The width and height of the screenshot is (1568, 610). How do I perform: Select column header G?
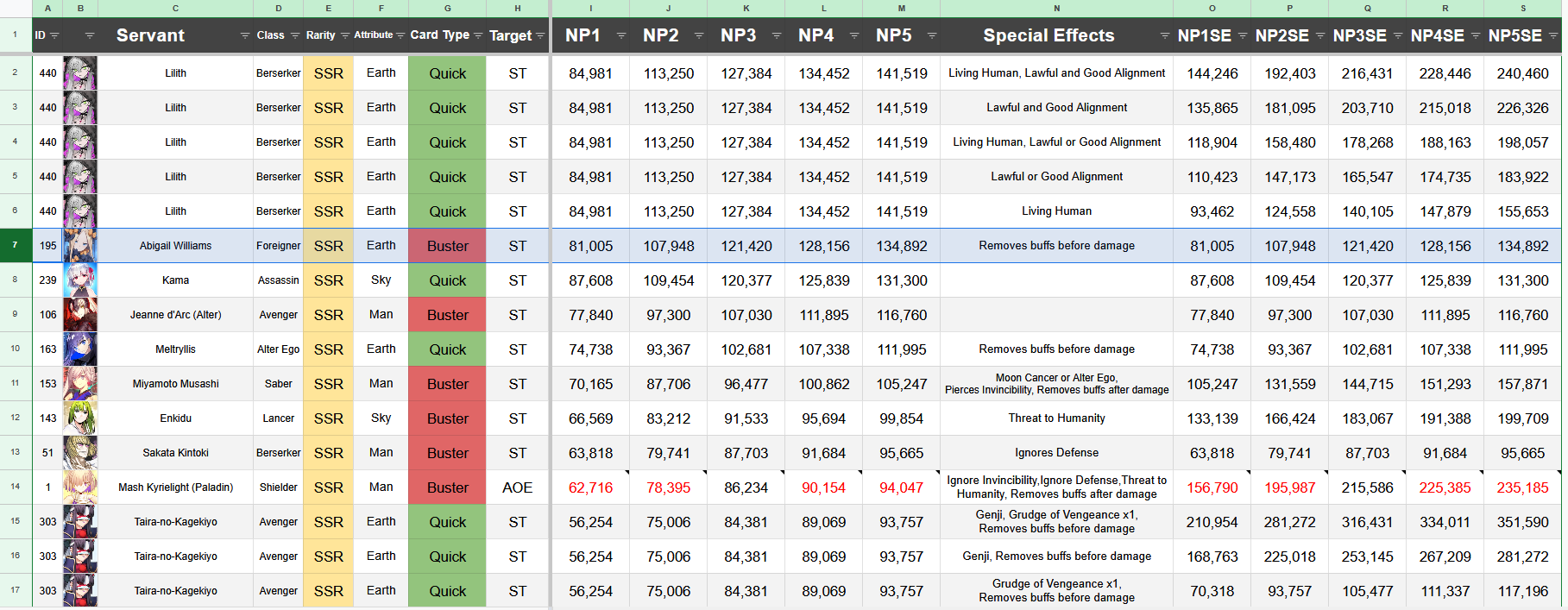pos(448,9)
